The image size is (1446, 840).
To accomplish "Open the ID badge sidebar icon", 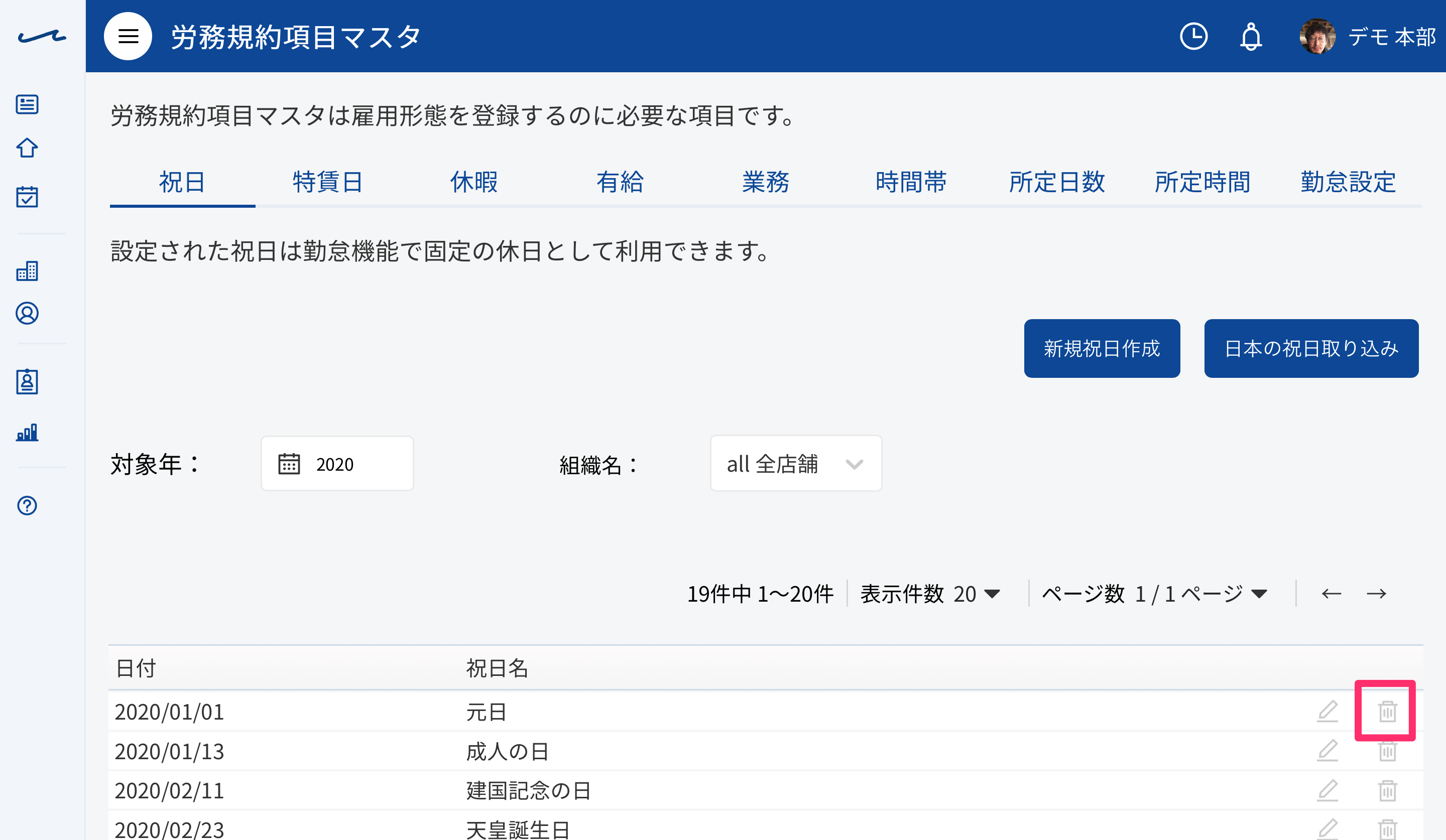I will (27, 381).
